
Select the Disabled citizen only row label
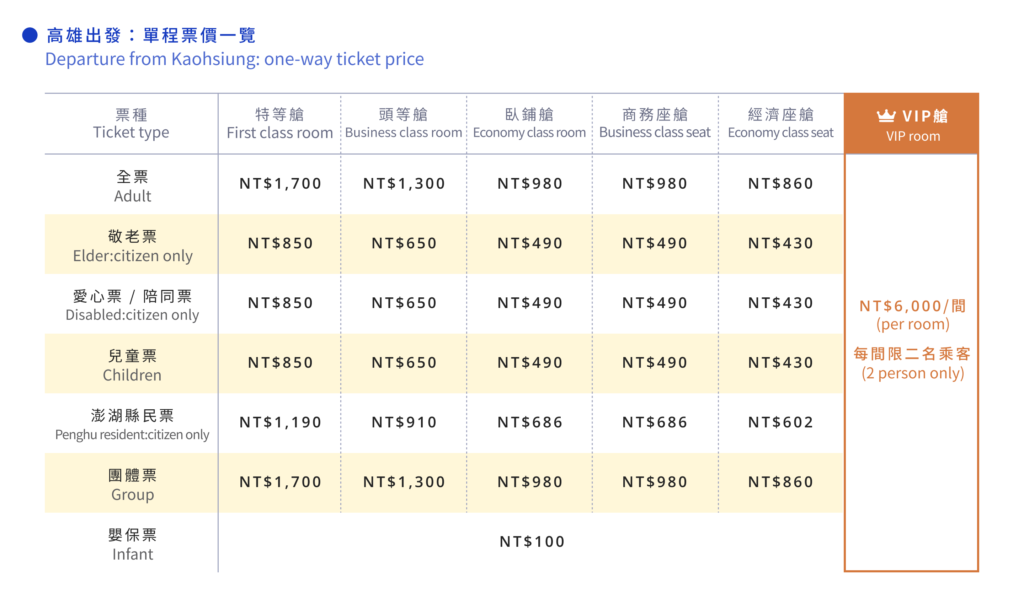(x=132, y=305)
